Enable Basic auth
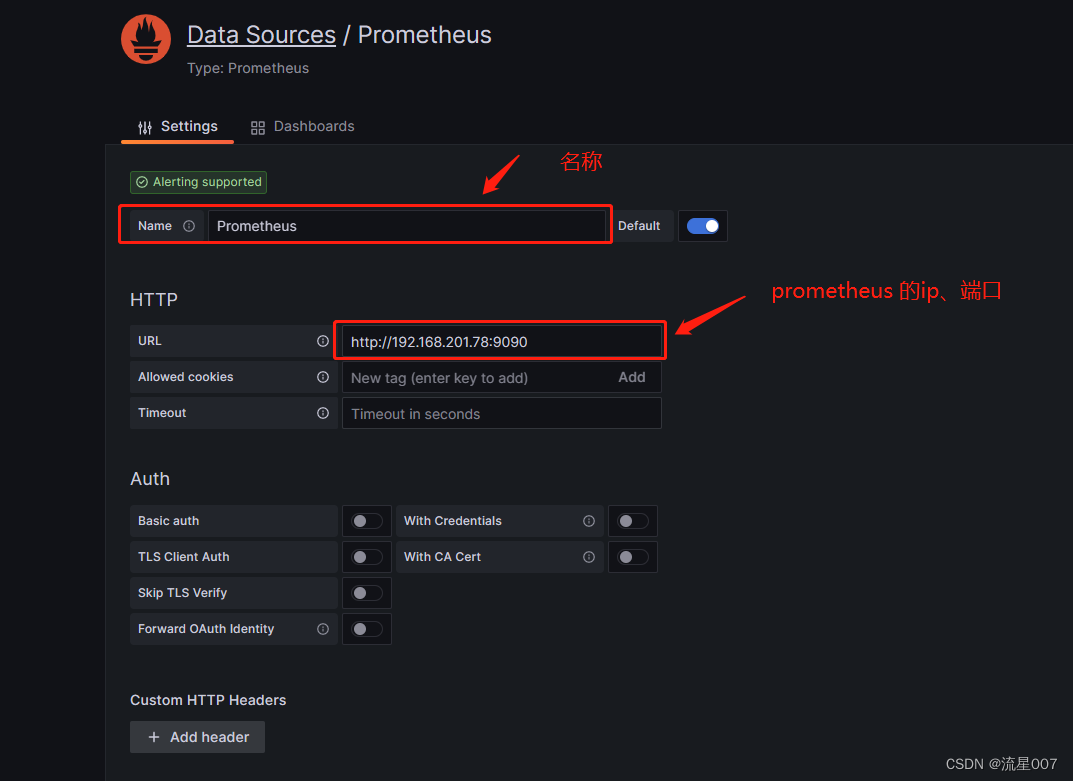 click(366, 521)
